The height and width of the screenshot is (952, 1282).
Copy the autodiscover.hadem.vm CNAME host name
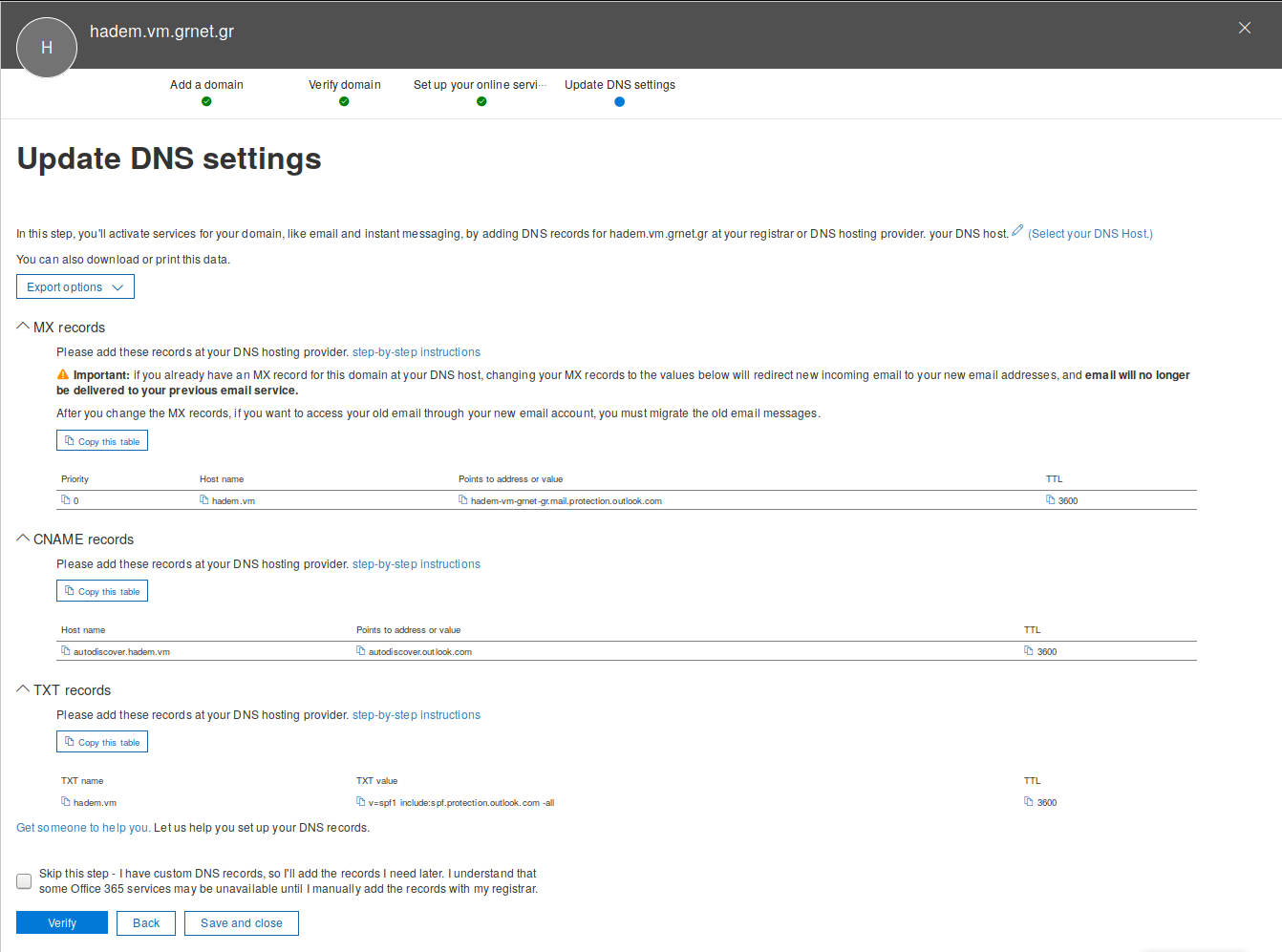(65, 651)
